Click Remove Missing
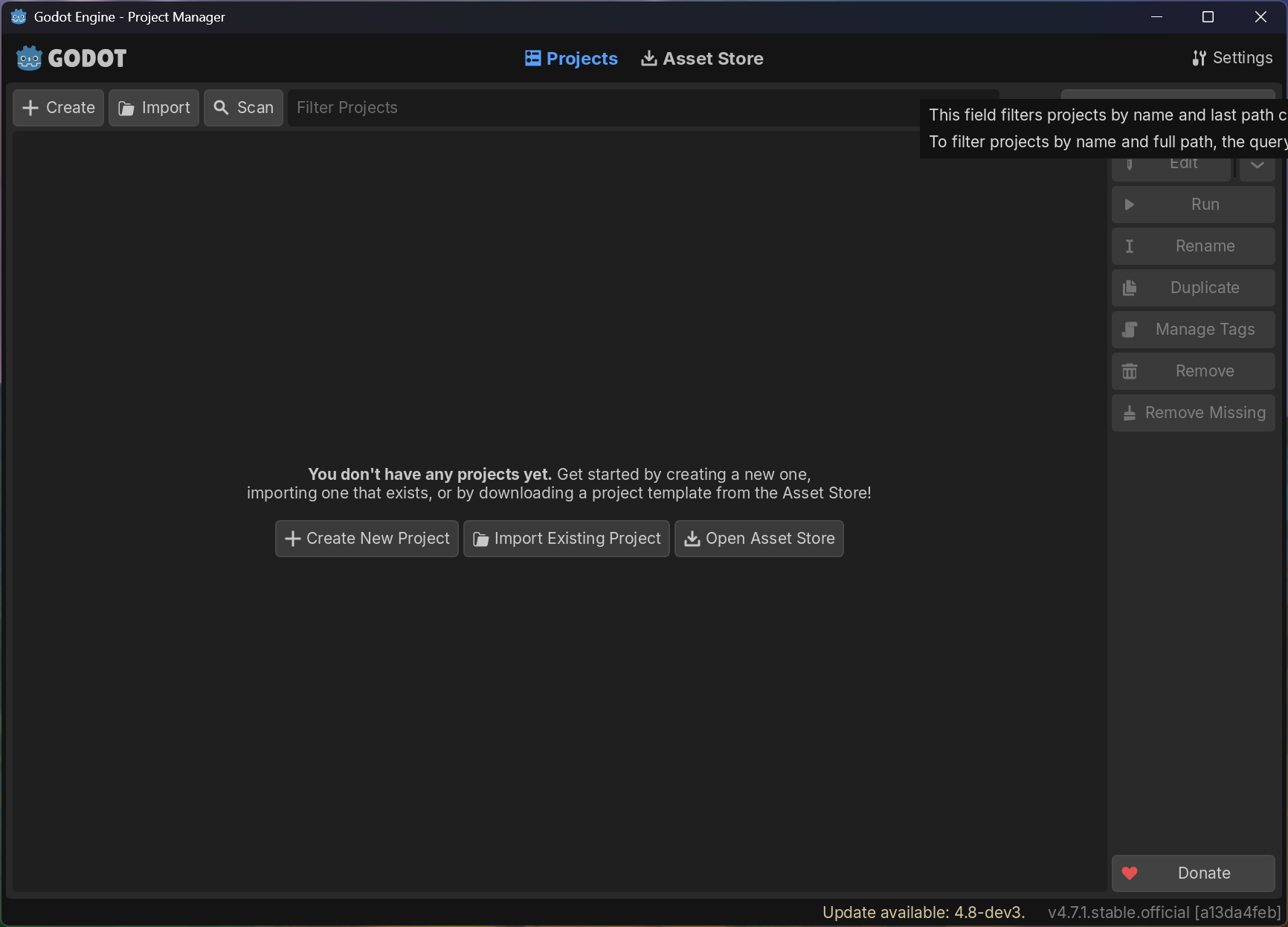 coord(1194,413)
